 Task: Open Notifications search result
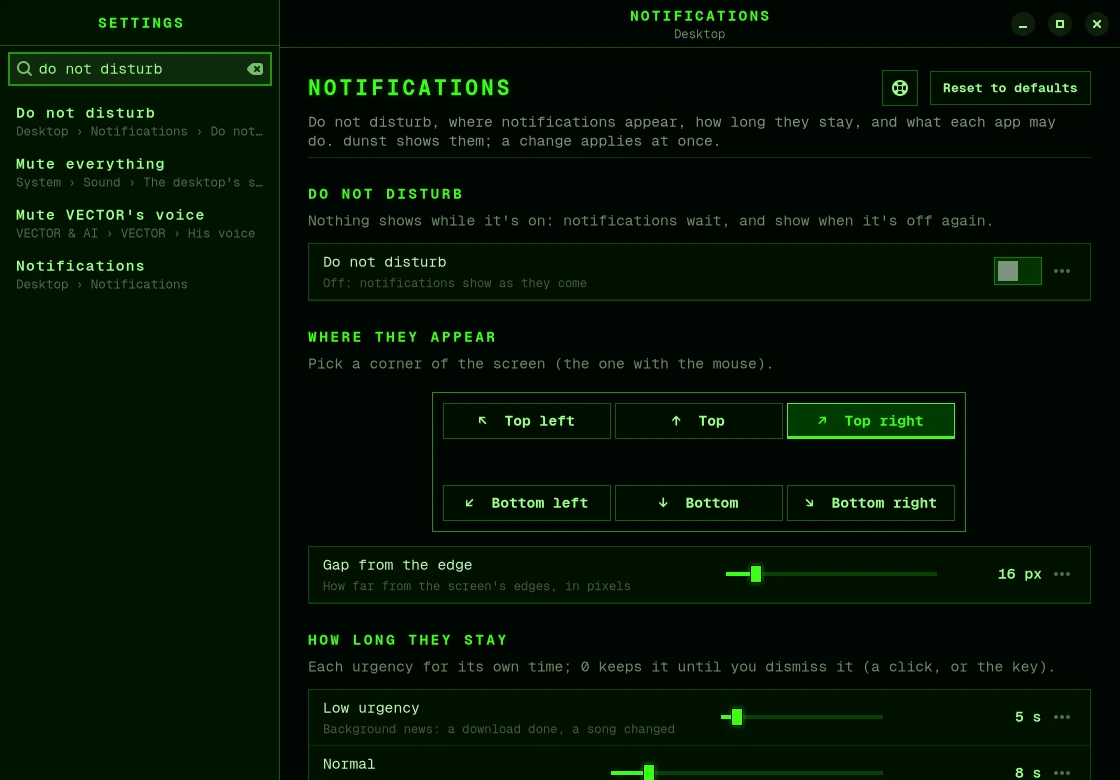pyautogui.click(x=139, y=274)
